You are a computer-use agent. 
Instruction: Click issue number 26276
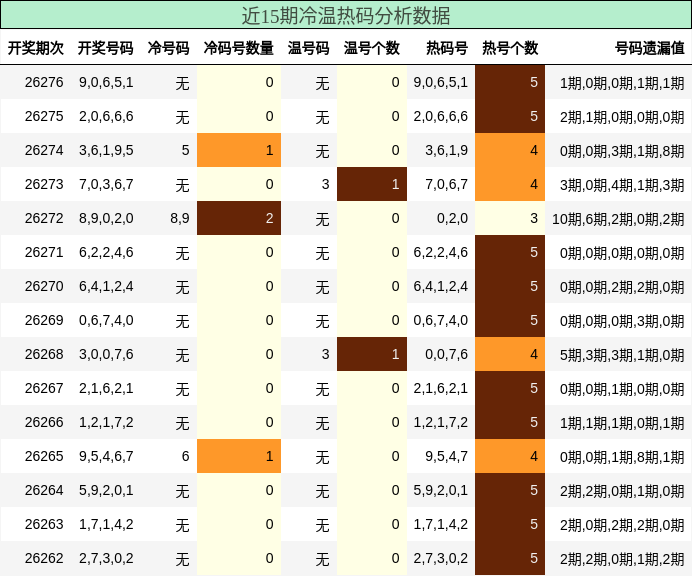pyautogui.click(x=44, y=82)
